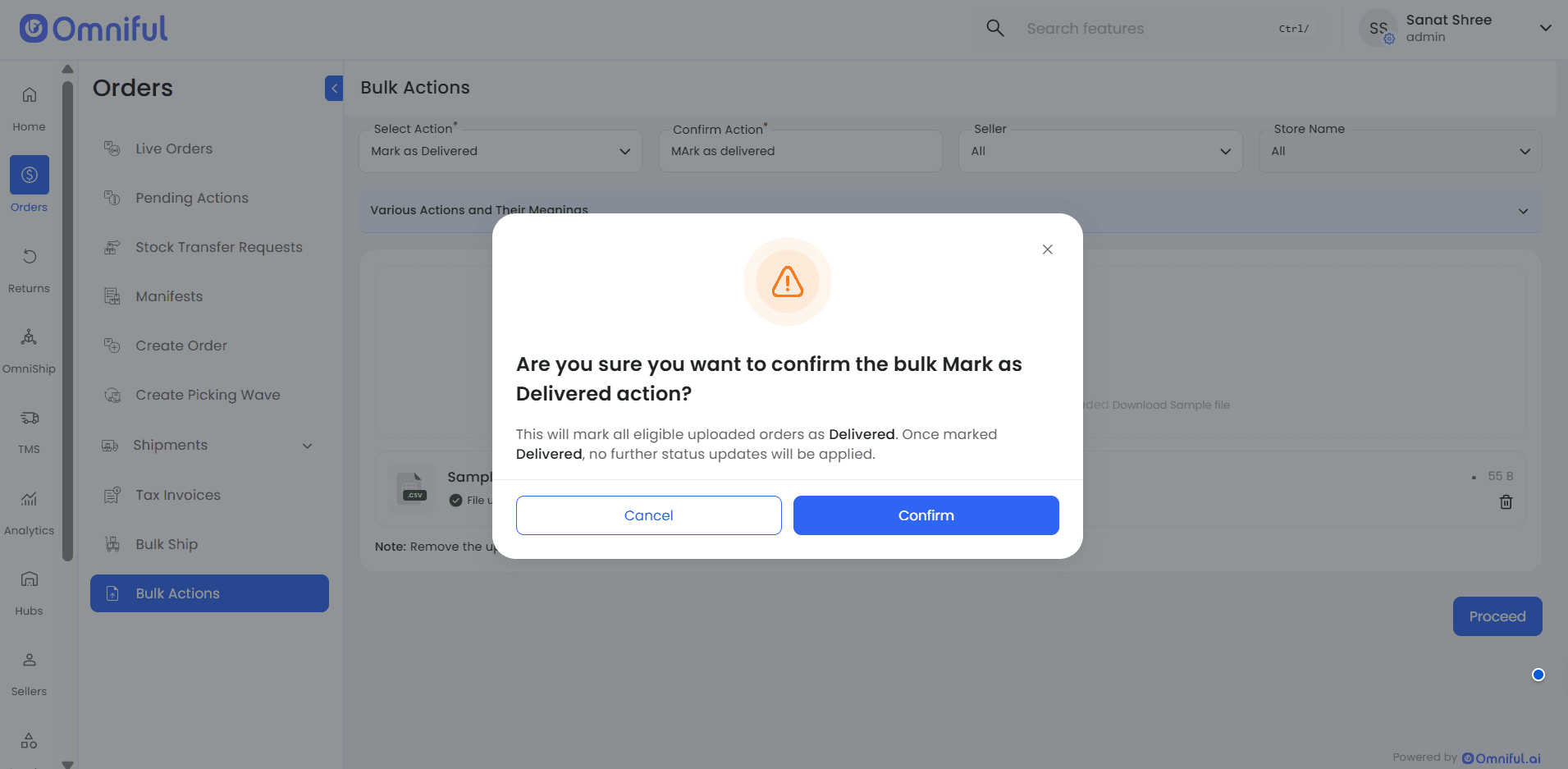This screenshot has height=769, width=1568.
Task: Click the search magnifier icon
Action: 995,29
